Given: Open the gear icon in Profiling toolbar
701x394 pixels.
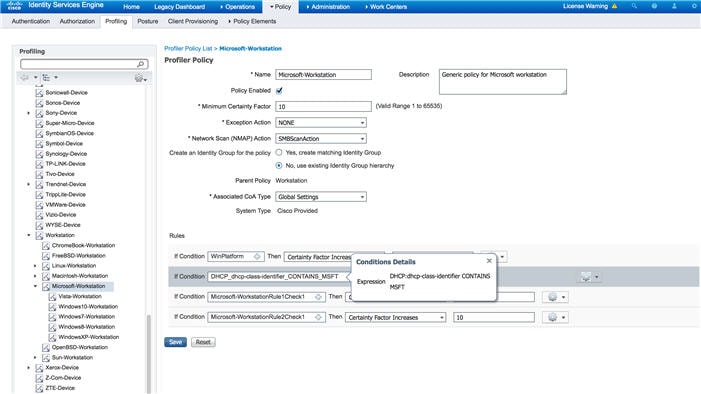Looking at the screenshot, I should tap(139, 78).
